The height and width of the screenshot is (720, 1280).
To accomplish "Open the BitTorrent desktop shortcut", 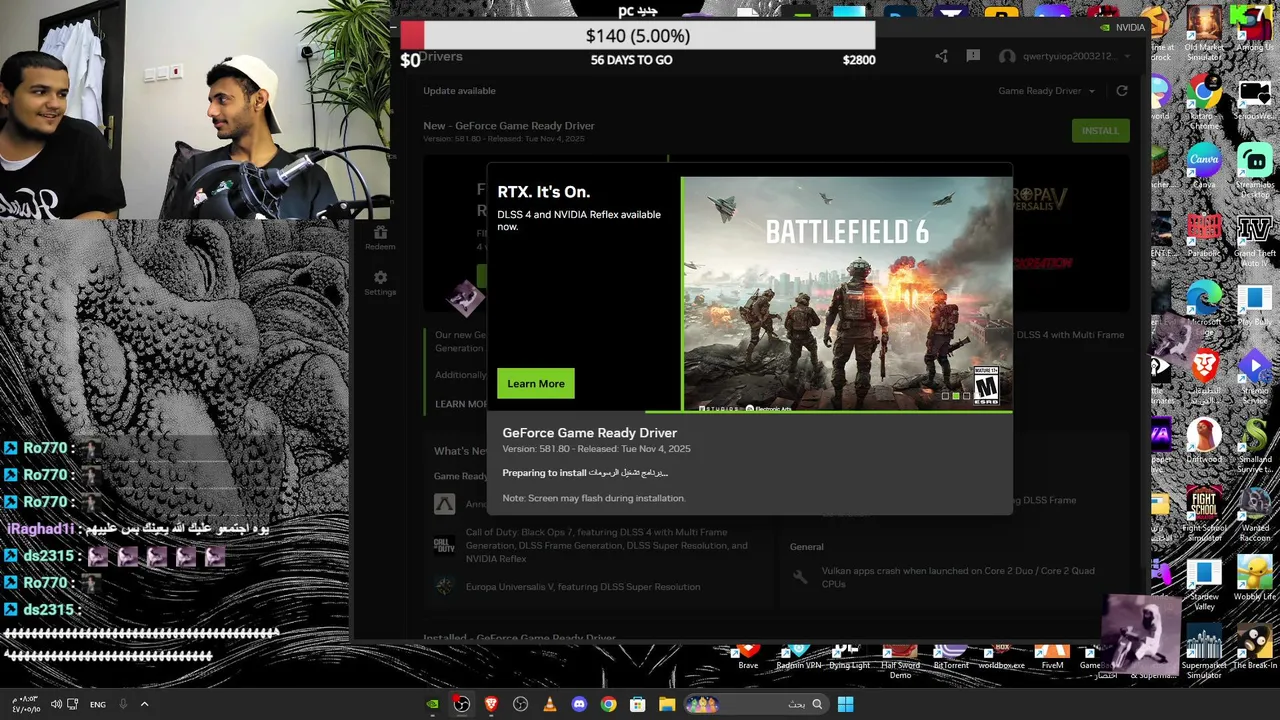I will tap(951, 658).
